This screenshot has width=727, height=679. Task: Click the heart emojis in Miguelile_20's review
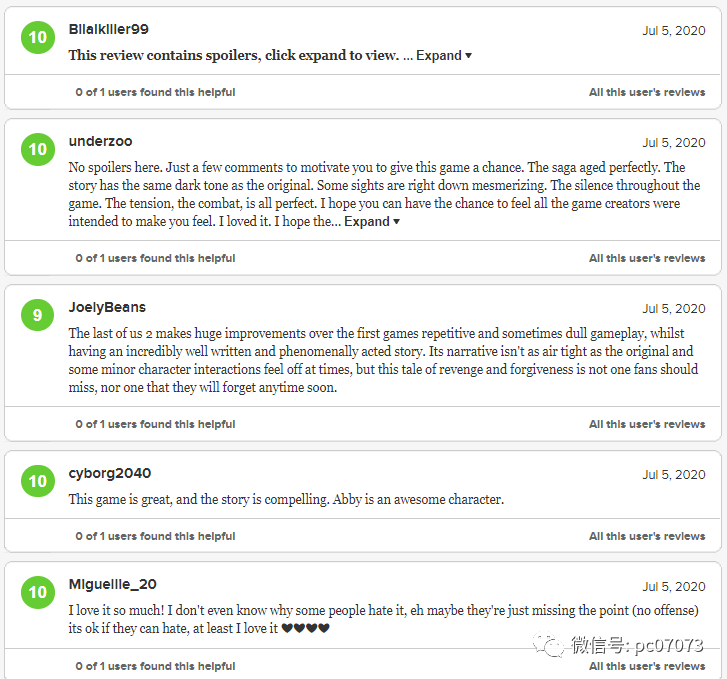point(305,629)
